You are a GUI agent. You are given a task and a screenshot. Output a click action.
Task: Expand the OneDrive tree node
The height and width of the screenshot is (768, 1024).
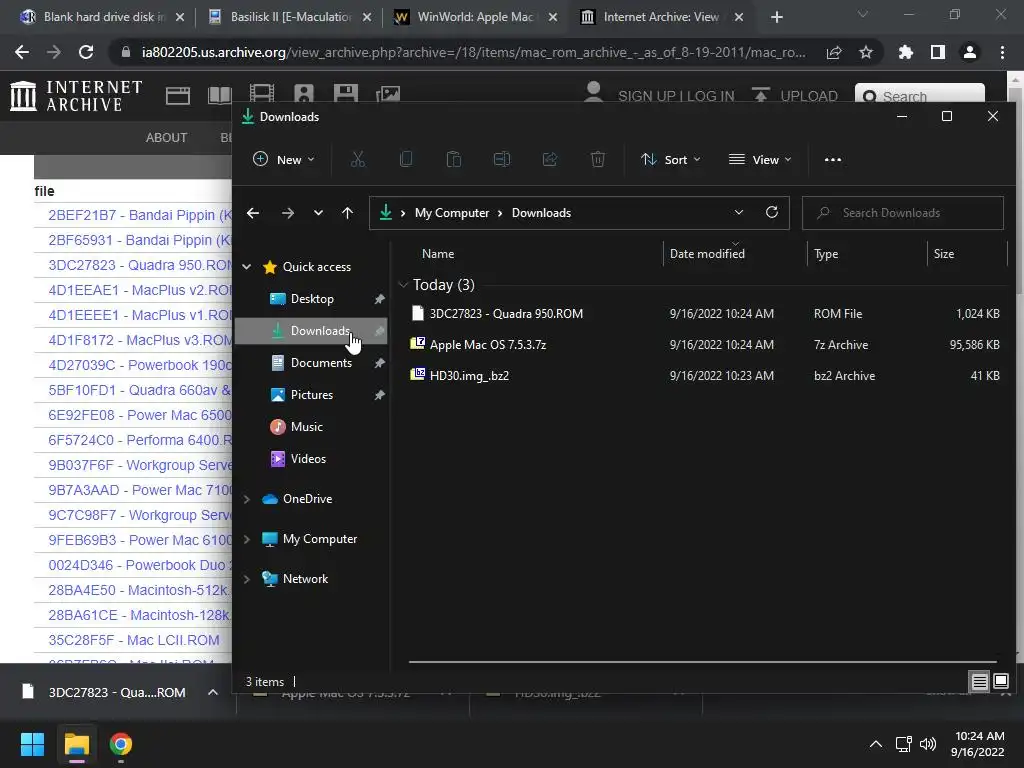coord(247,499)
